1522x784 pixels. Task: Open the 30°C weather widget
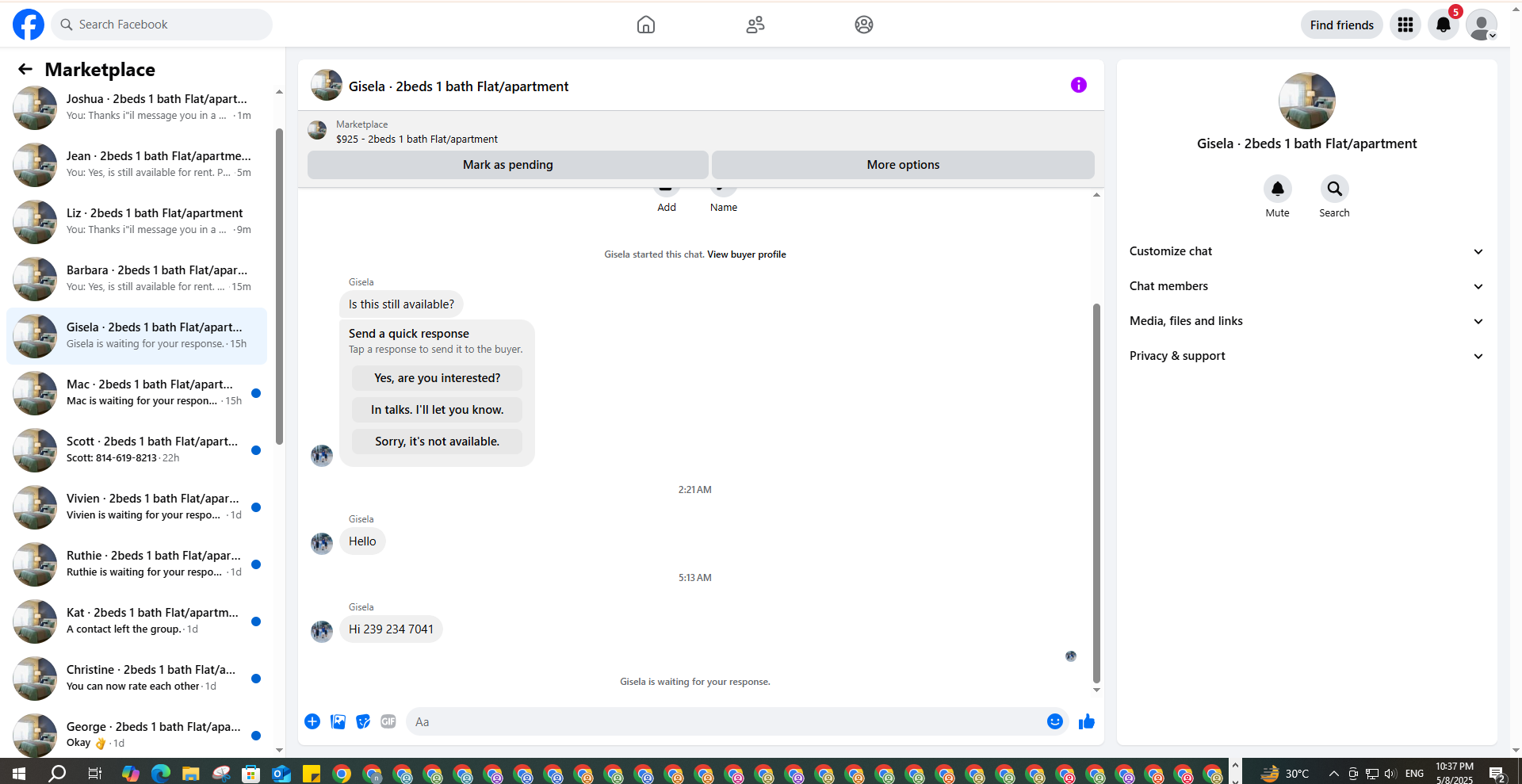click(x=1285, y=774)
